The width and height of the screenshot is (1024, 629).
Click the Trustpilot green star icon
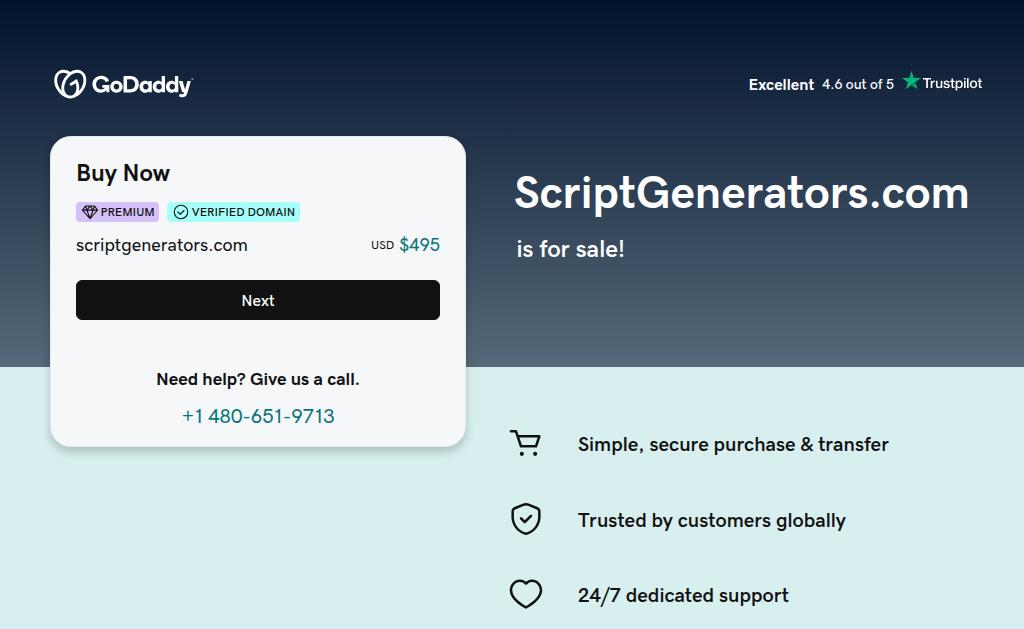point(911,82)
